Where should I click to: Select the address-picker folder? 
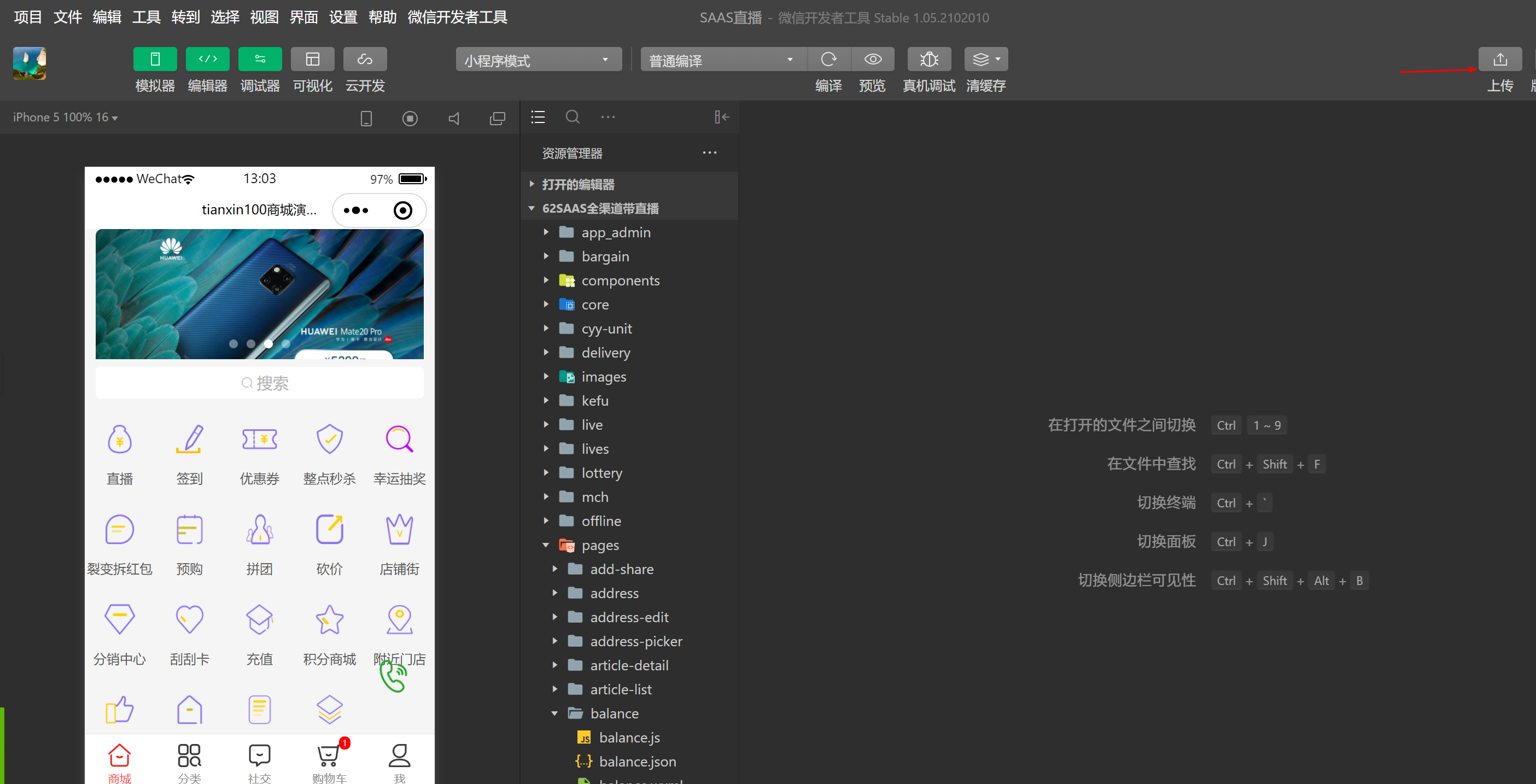click(x=629, y=641)
